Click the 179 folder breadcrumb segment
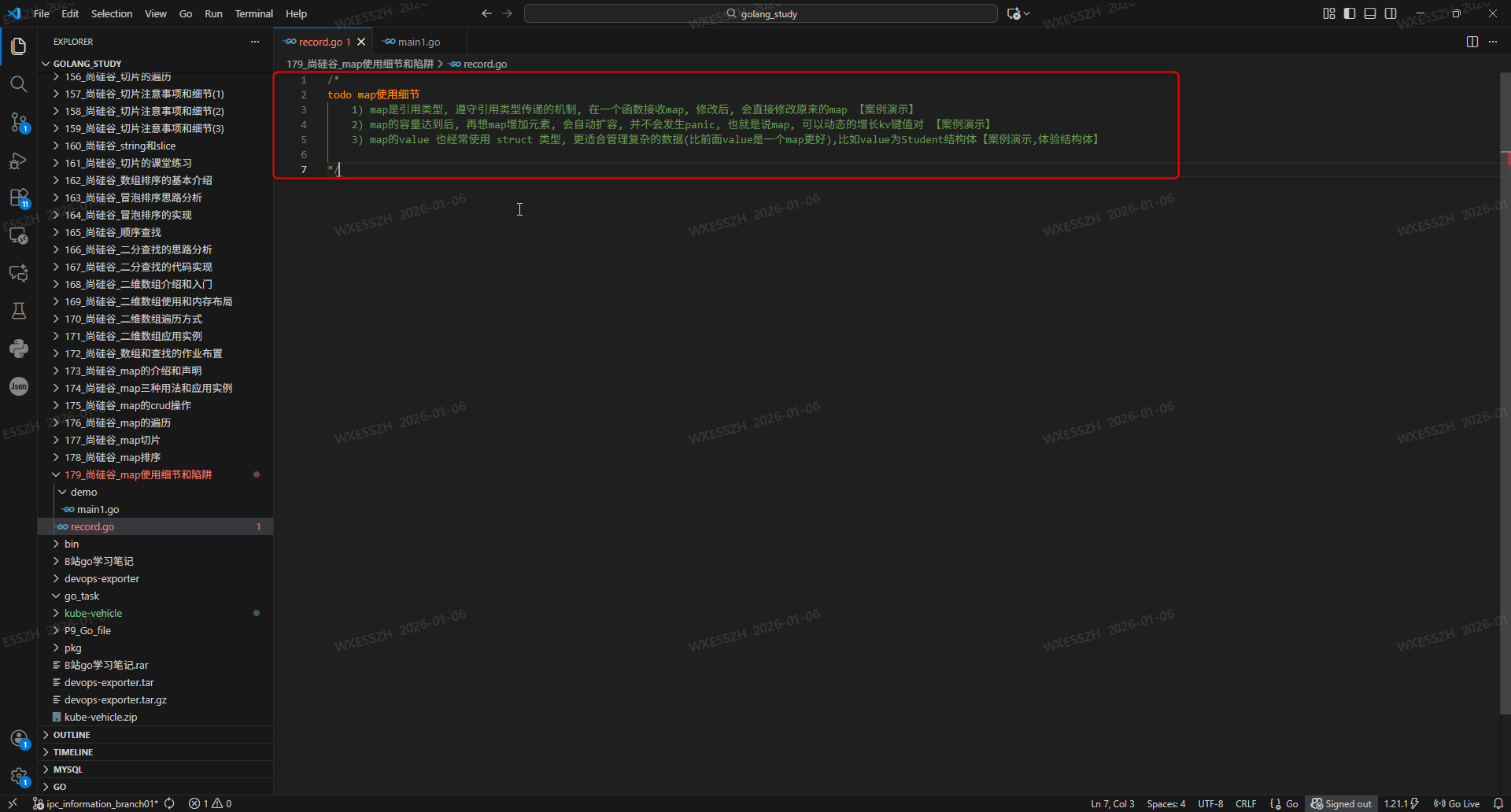The width and height of the screenshot is (1511, 812). 360,64
